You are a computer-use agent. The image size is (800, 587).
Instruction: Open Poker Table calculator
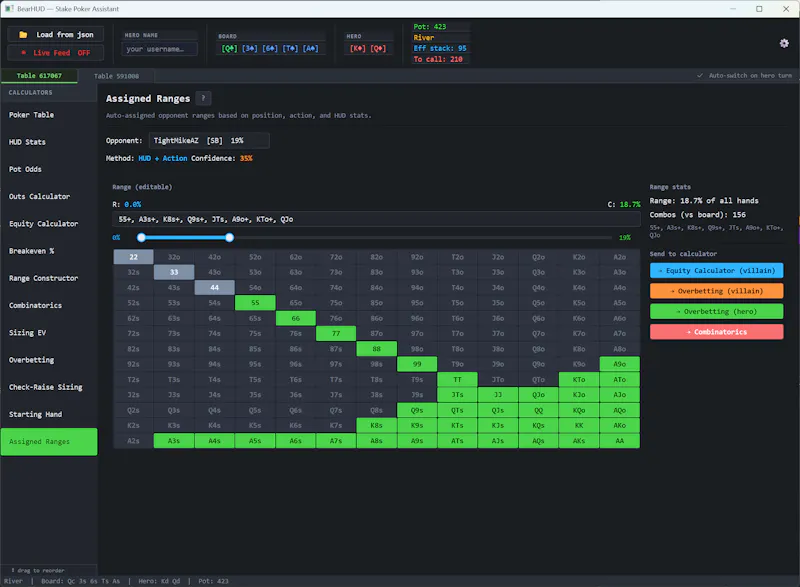(48, 115)
